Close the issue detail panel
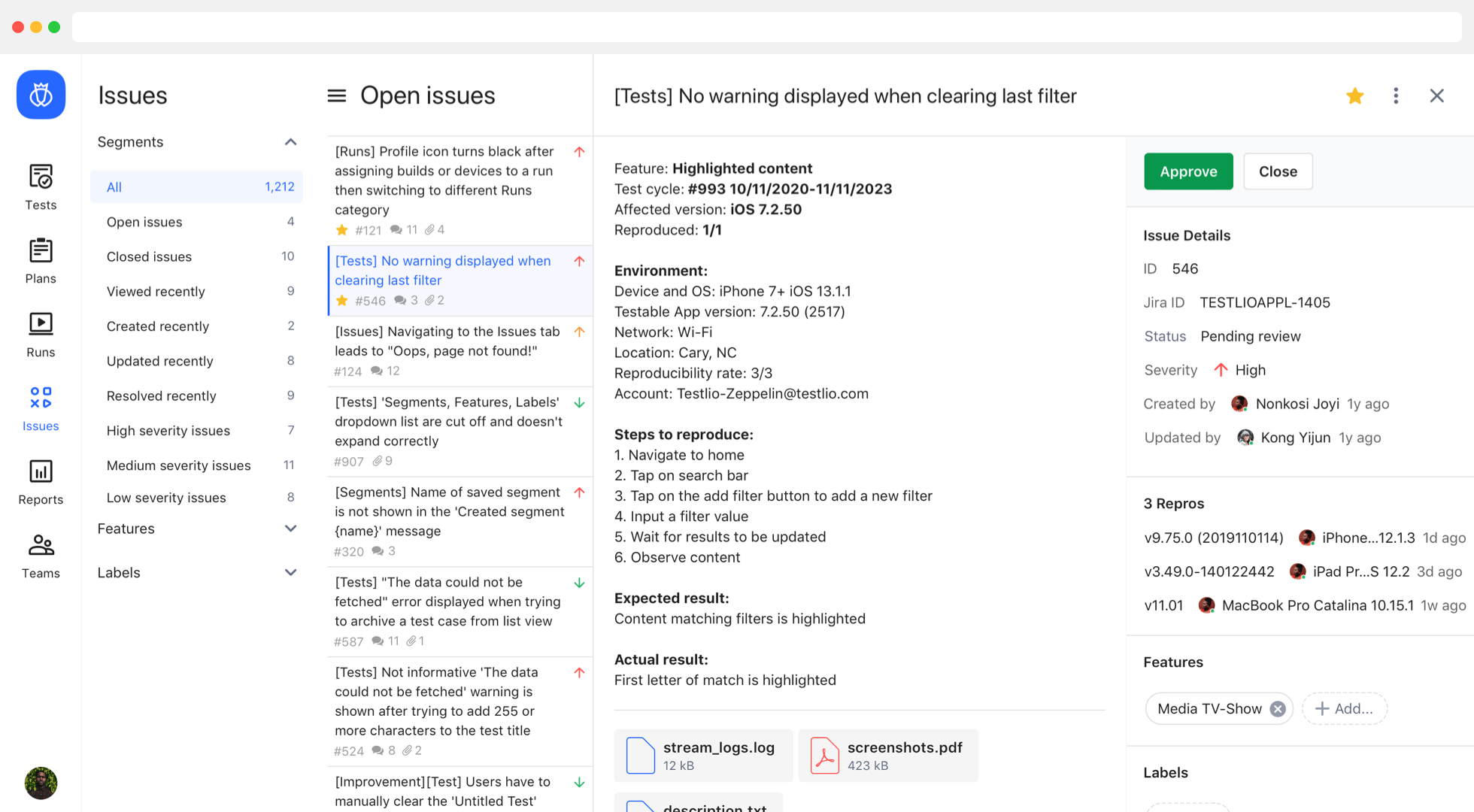Image resolution: width=1474 pixels, height=812 pixels. (x=1436, y=95)
